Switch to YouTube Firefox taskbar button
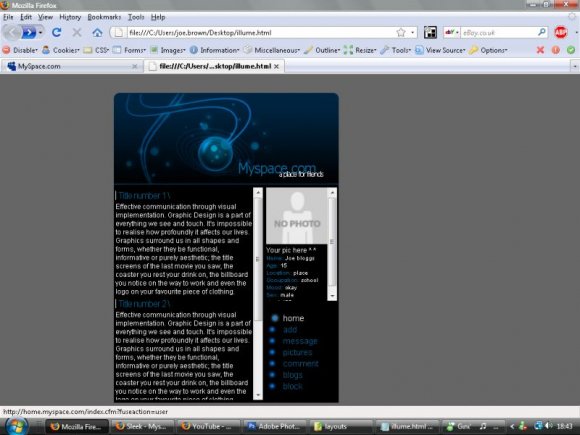 tap(209, 426)
